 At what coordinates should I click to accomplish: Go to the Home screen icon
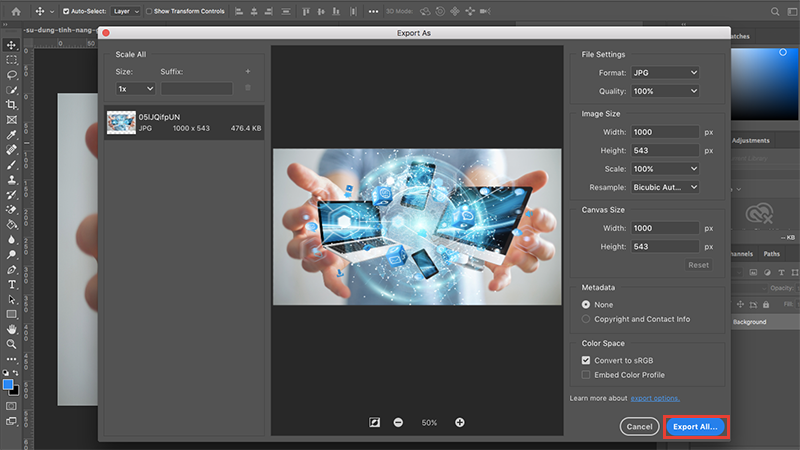(16, 11)
